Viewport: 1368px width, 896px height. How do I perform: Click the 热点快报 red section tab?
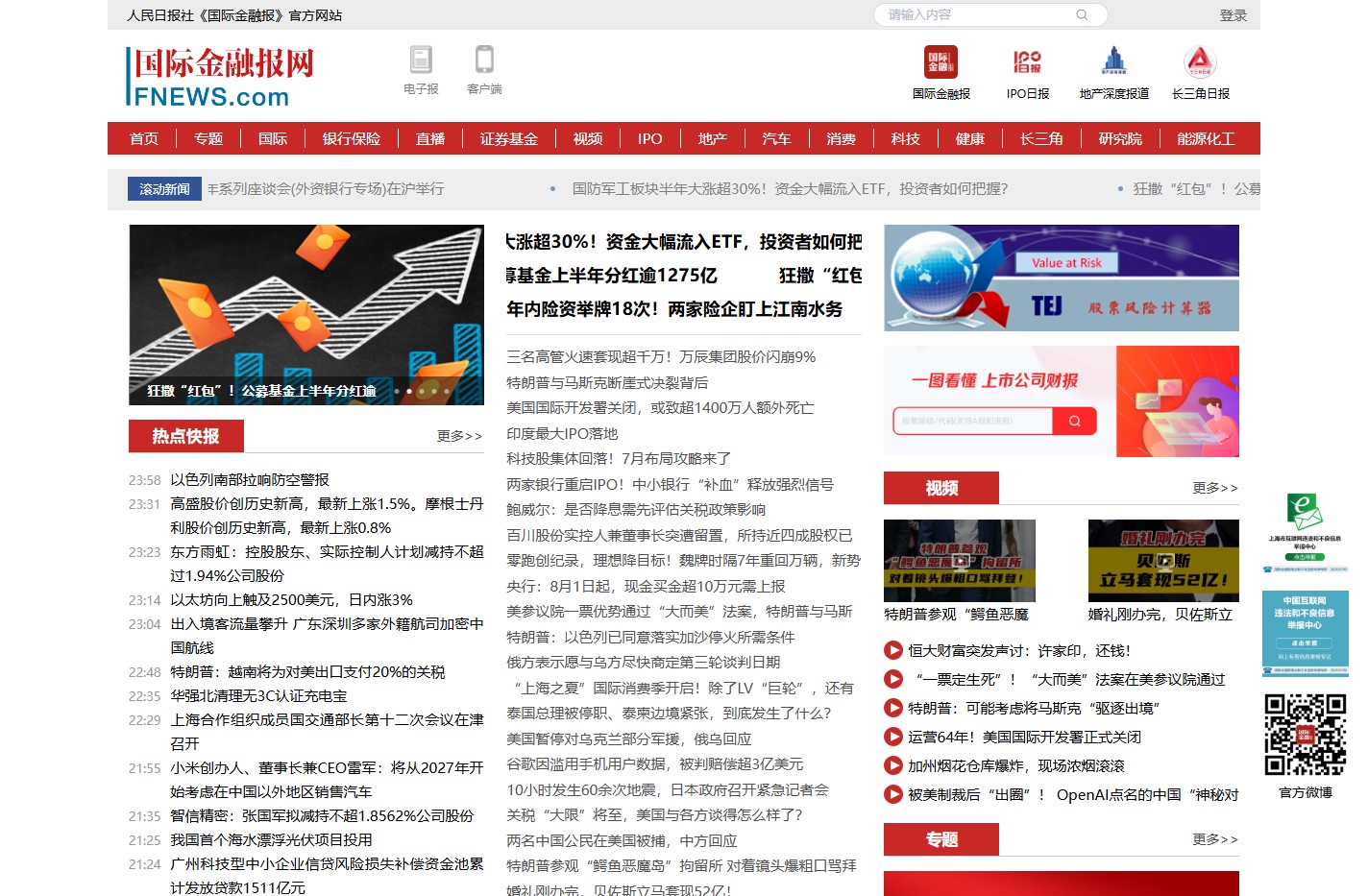tap(185, 436)
